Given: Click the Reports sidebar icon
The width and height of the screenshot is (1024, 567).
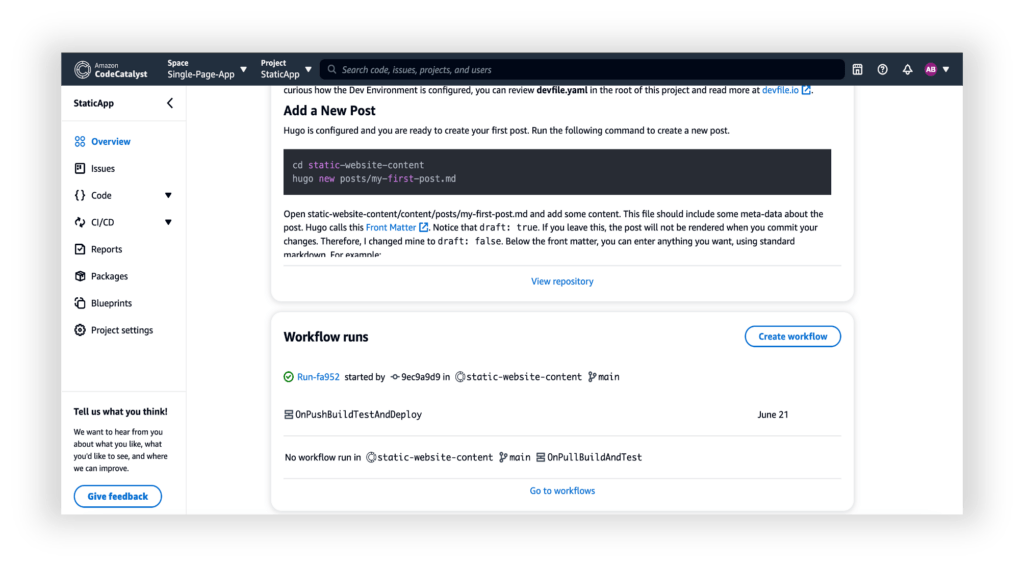Looking at the screenshot, I should [80, 249].
